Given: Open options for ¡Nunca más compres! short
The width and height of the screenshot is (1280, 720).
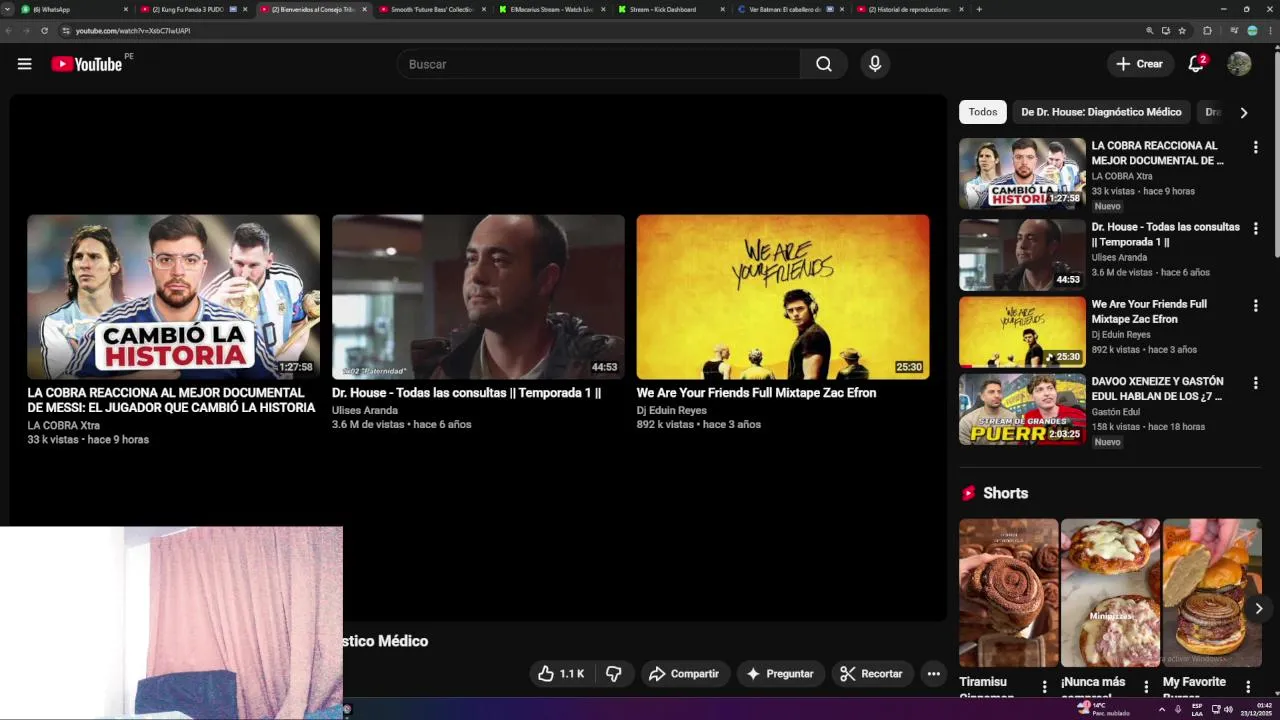Looking at the screenshot, I should (1146, 687).
